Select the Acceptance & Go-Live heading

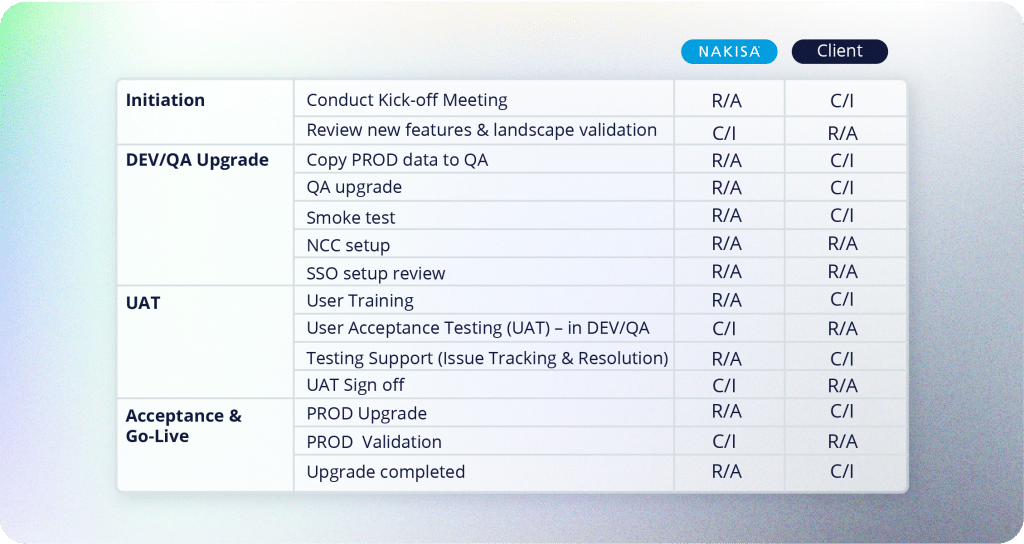(x=184, y=426)
